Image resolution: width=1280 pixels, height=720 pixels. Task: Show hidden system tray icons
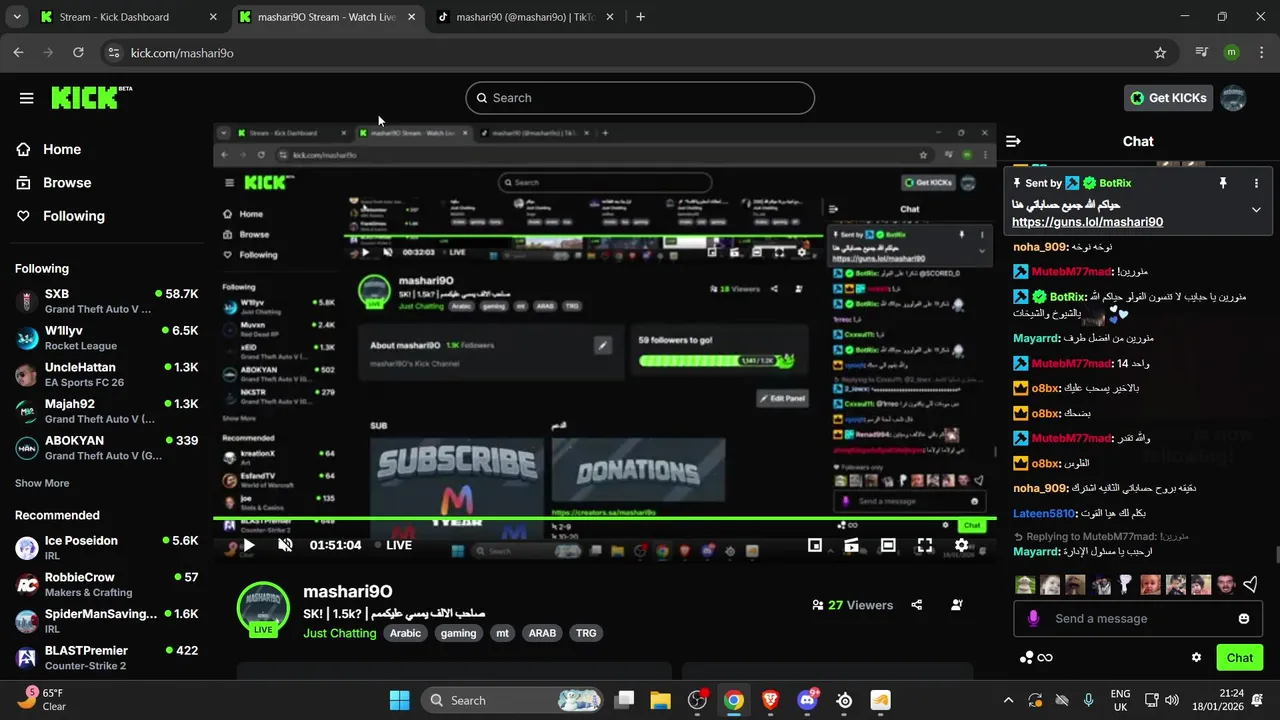1008,700
